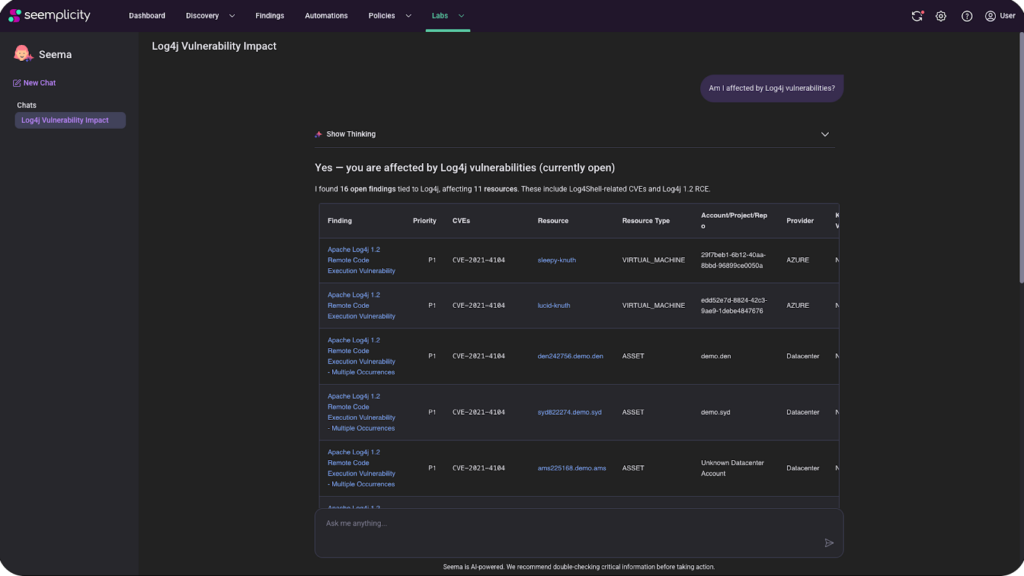Screen dimensions: 1024x576
Task: Expand the Discovery dropdown arrow
Action: click(x=232, y=16)
